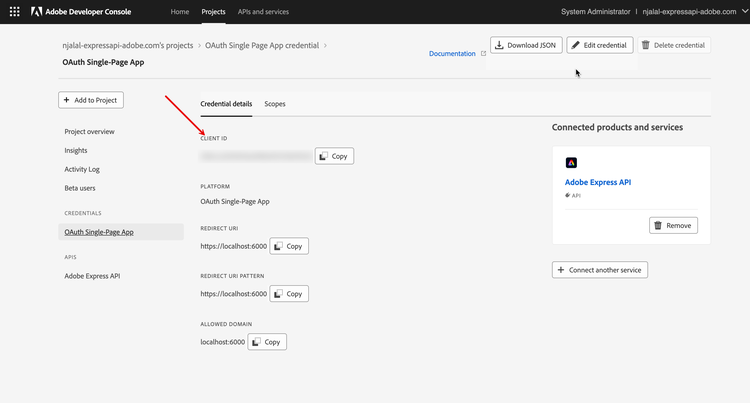The image size is (750, 403).
Task: Open njalal-expressapi-adobe.com's projects breadcrumb
Action: [128, 45]
